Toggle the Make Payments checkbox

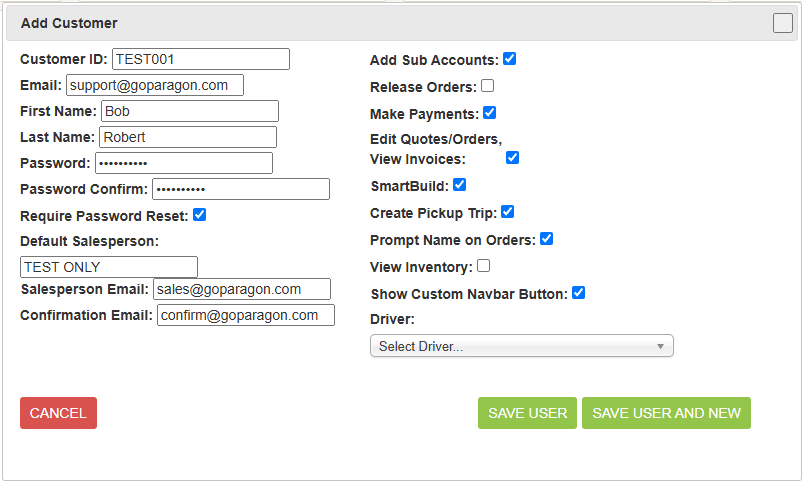(489, 113)
